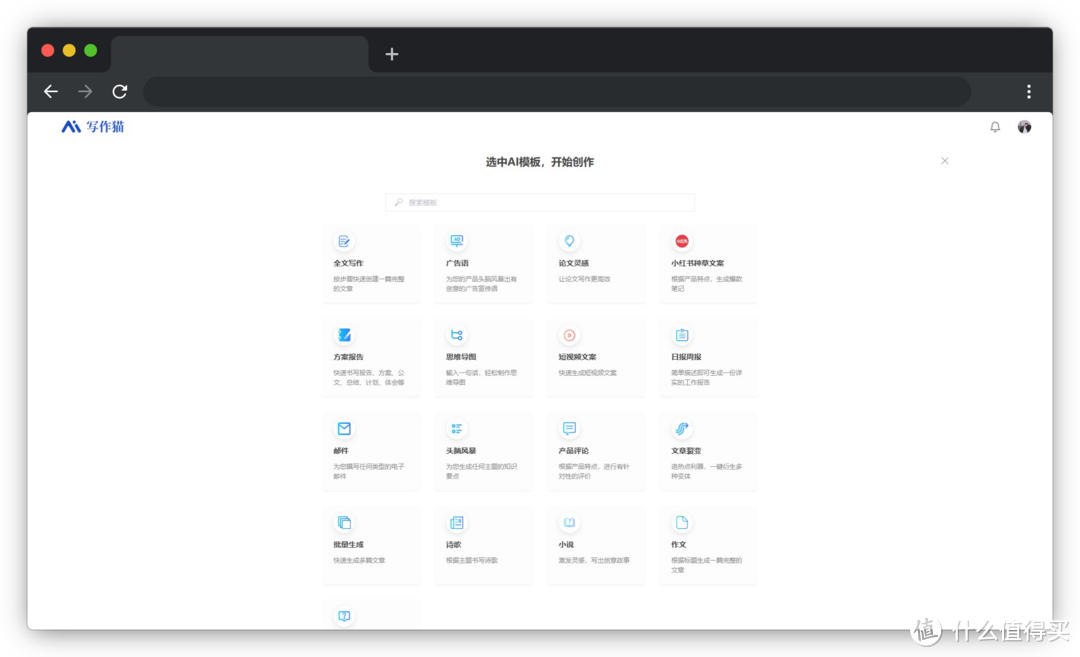Click the 写作猫 logo
Screen dimensions: 1080x657
click(92, 127)
